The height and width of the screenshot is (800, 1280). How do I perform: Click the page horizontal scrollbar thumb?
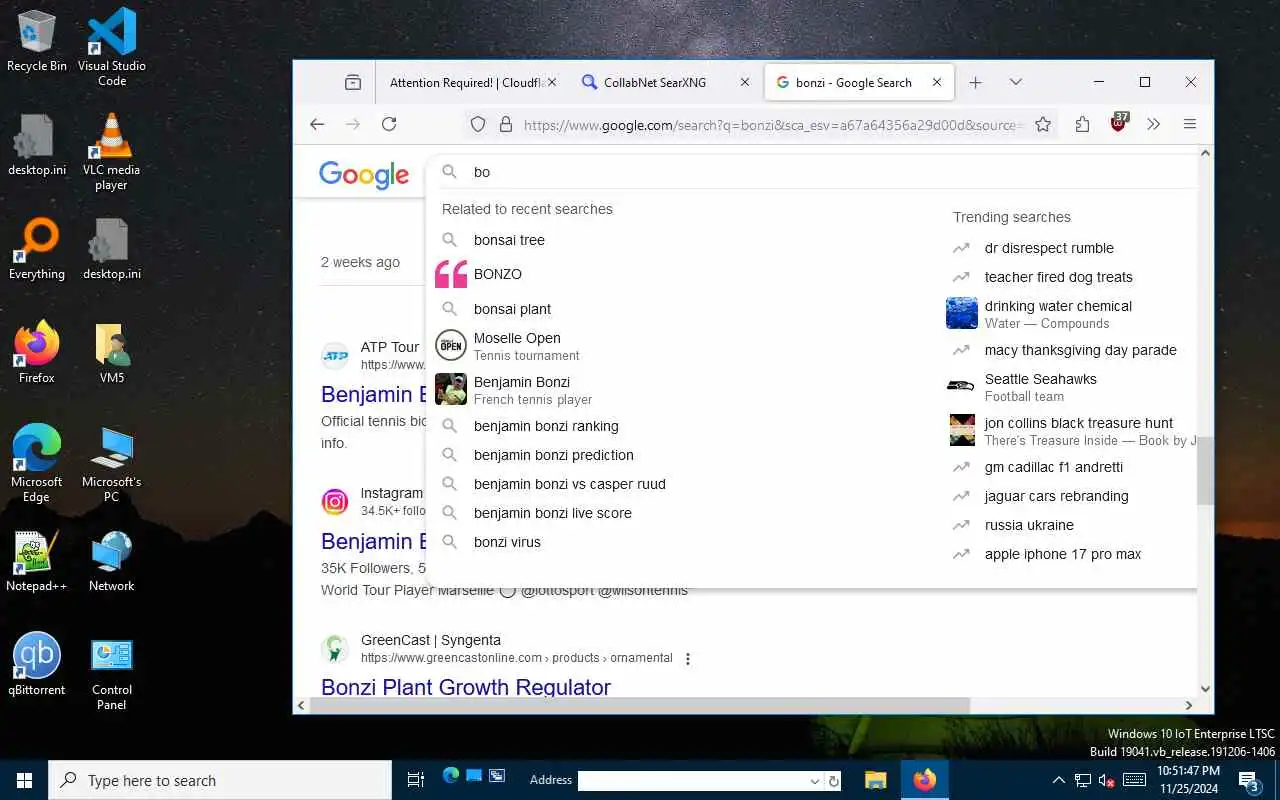[x=640, y=705]
